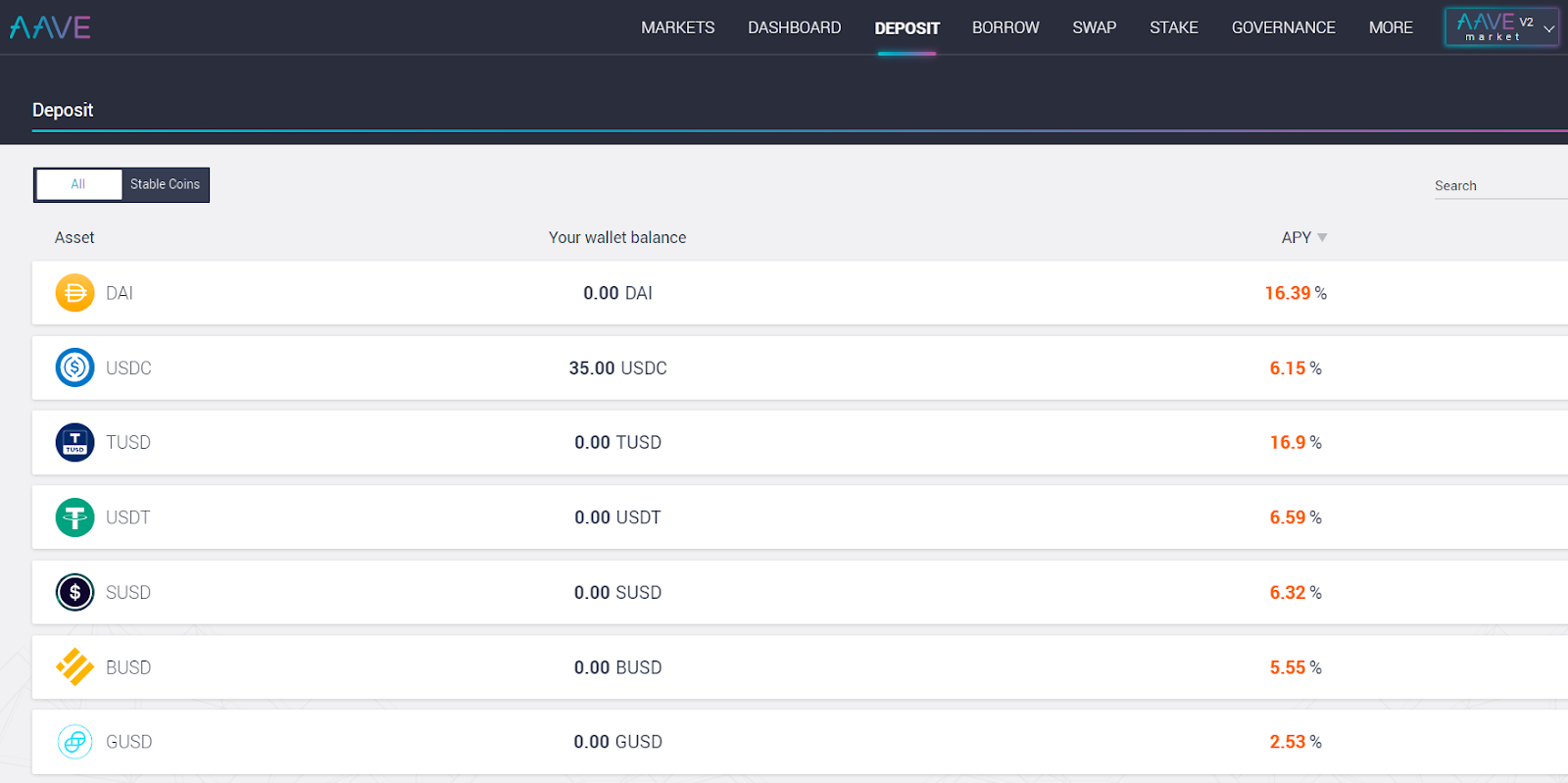This screenshot has width=1568, height=783.
Task: Open the USDC row with 35.00 balance
Action: click(x=617, y=368)
